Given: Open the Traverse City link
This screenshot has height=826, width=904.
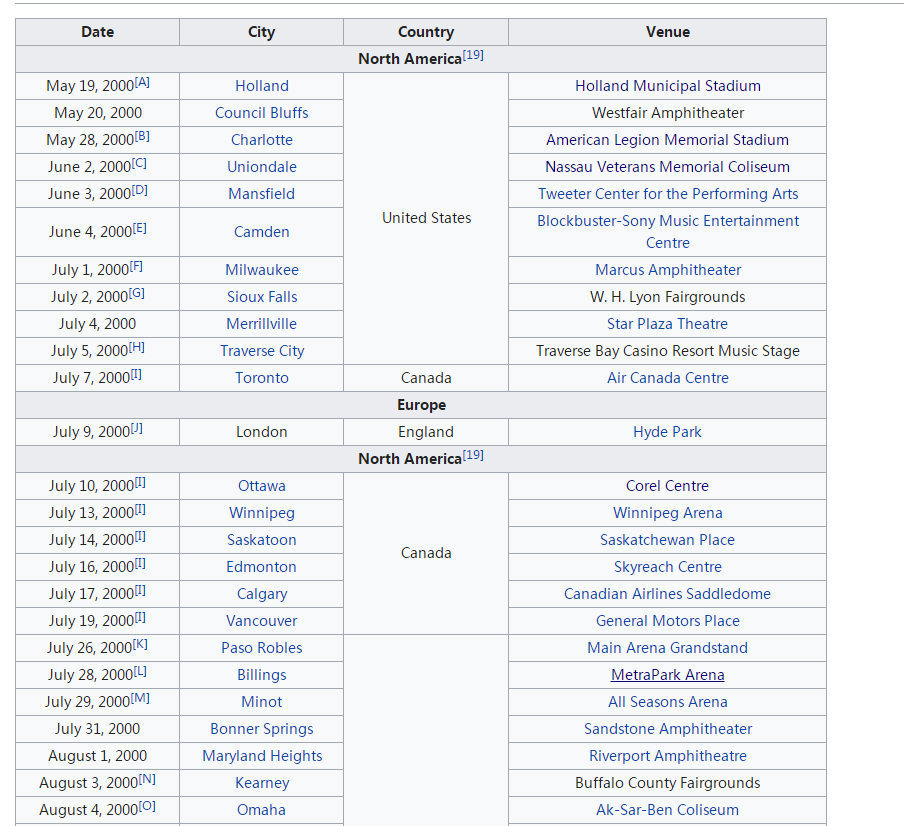Looking at the screenshot, I should (262, 351).
